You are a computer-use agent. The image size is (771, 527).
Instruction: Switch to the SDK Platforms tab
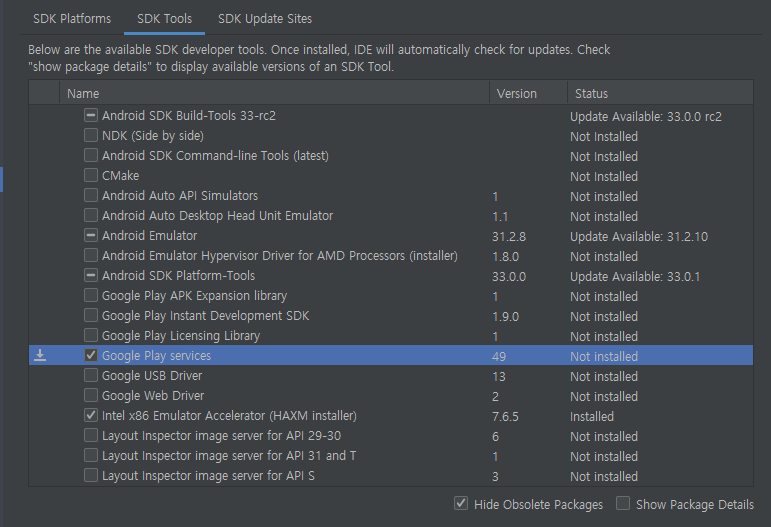click(72, 19)
